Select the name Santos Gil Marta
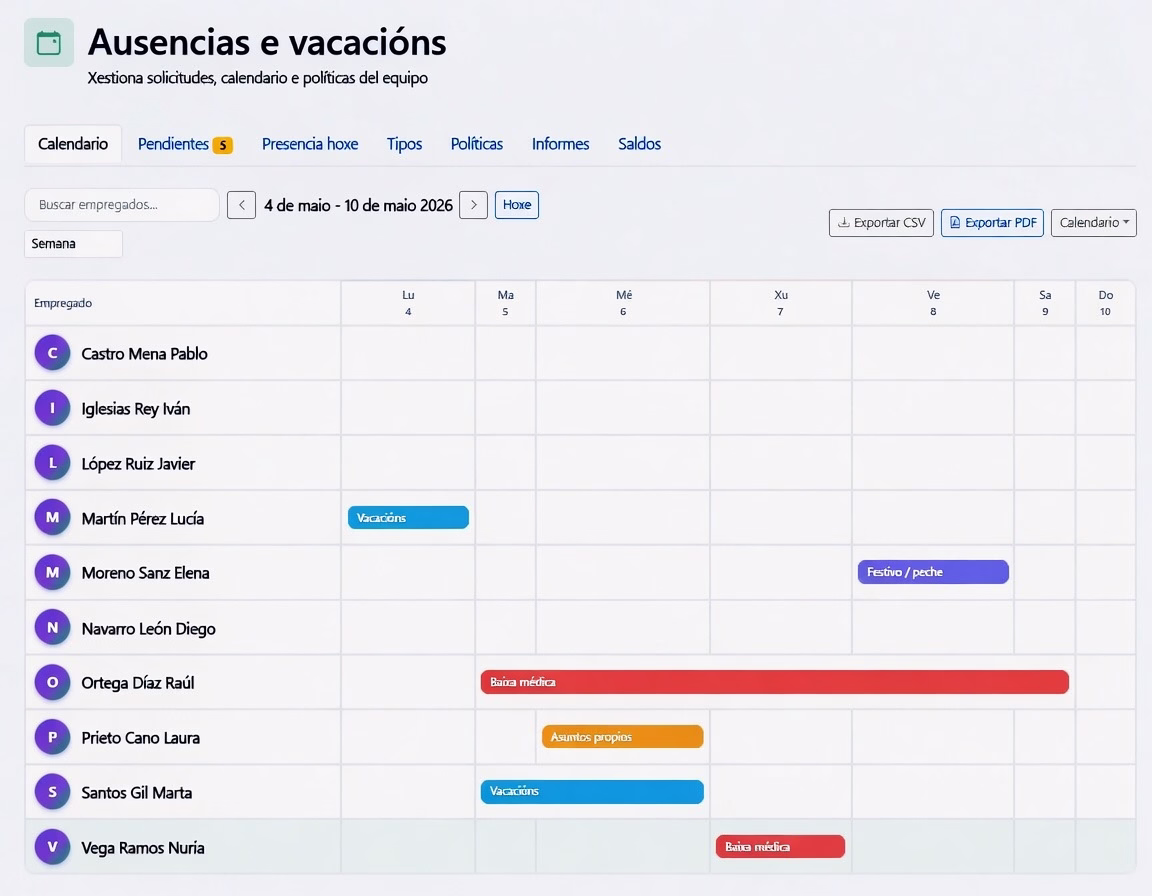This screenshot has height=896, width=1152. 137,793
